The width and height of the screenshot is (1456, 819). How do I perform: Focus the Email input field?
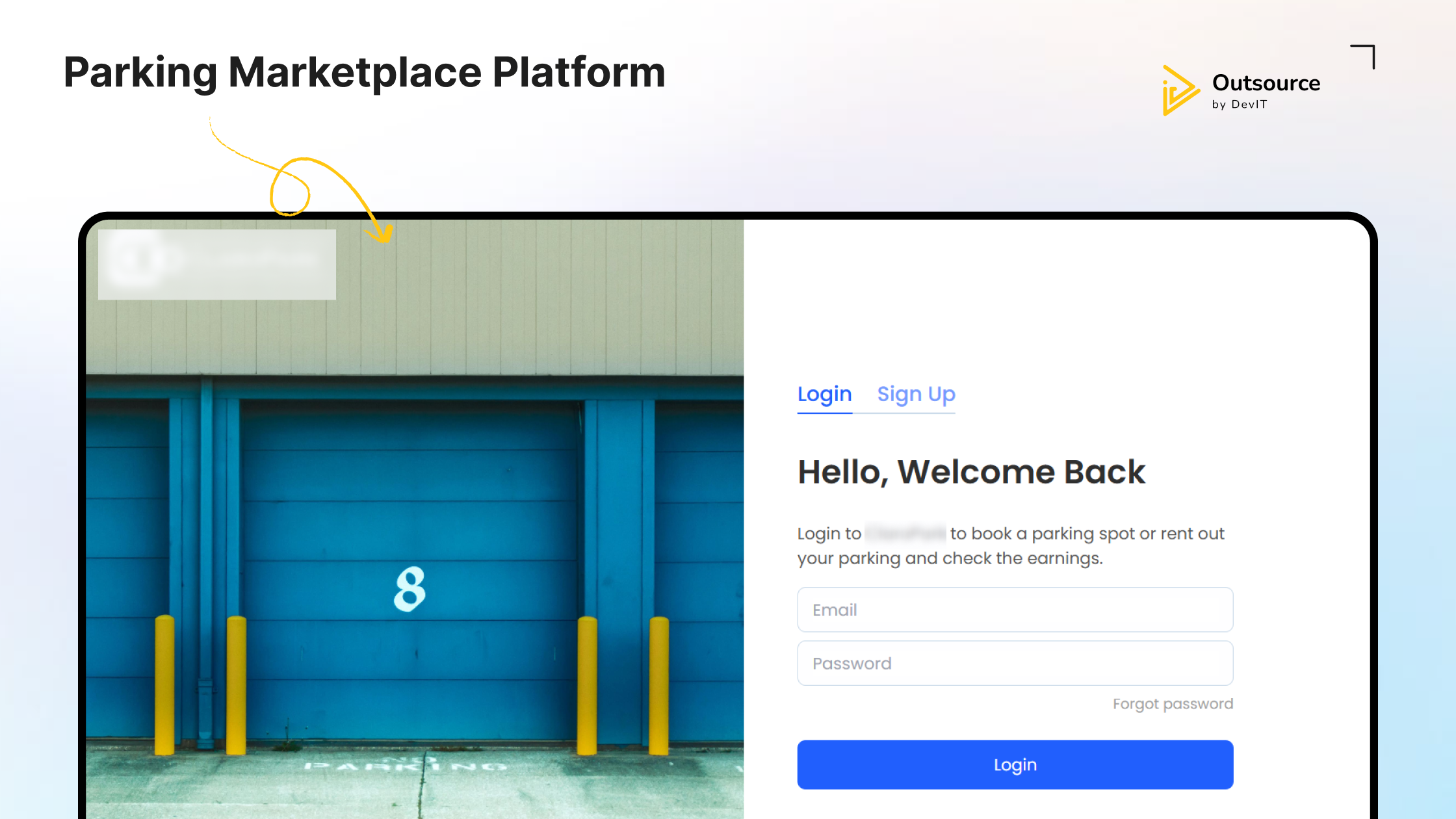1015,610
